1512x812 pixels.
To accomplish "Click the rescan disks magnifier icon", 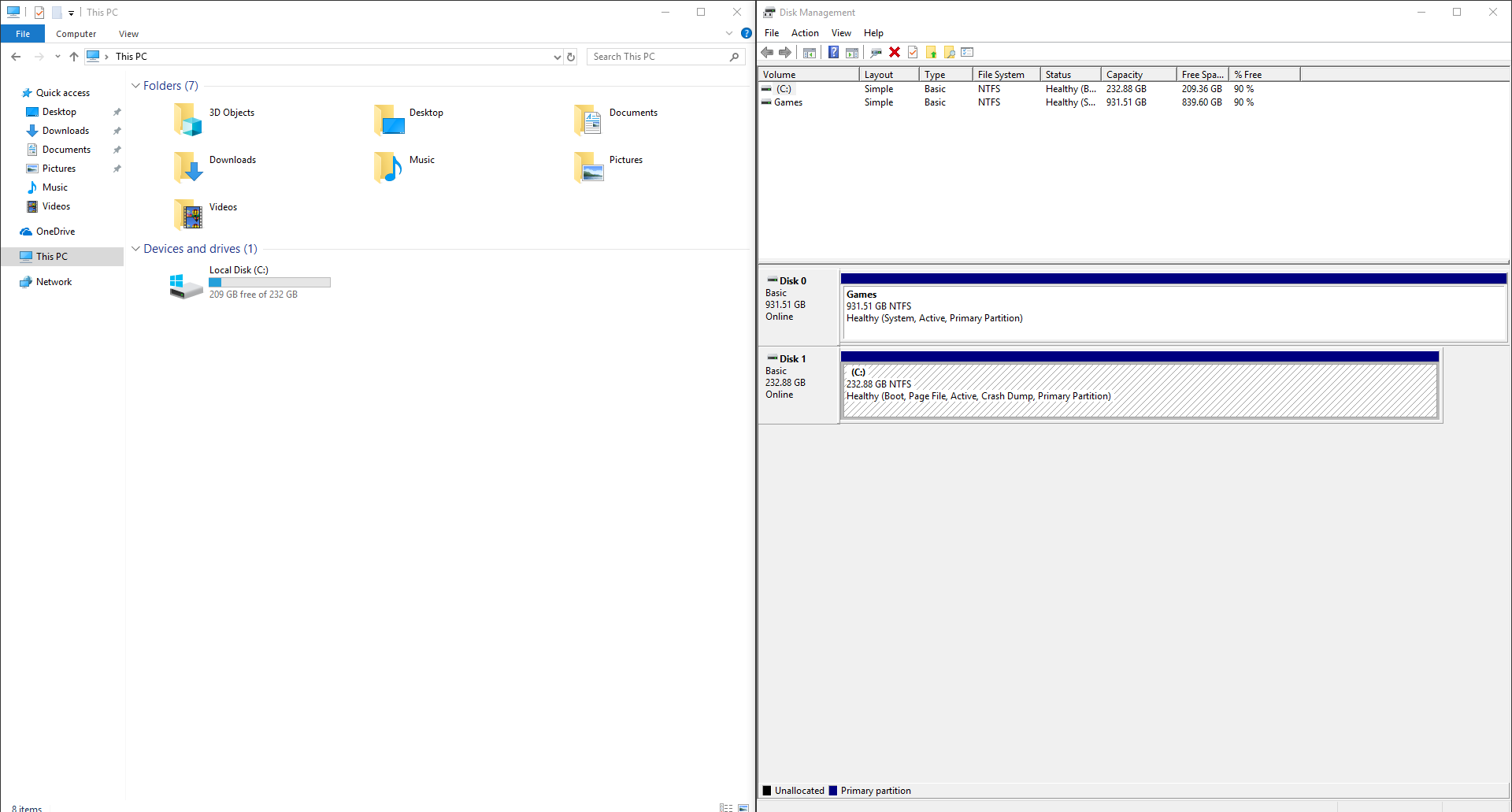I will click(x=876, y=53).
